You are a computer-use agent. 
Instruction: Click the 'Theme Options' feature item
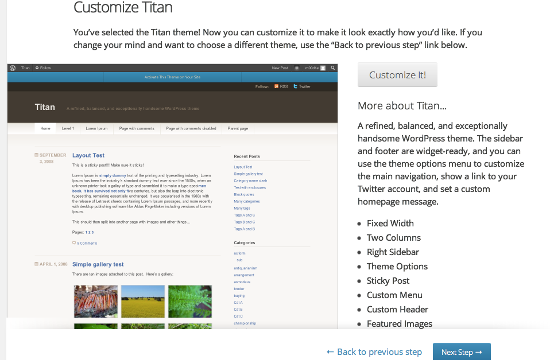(x=397, y=266)
